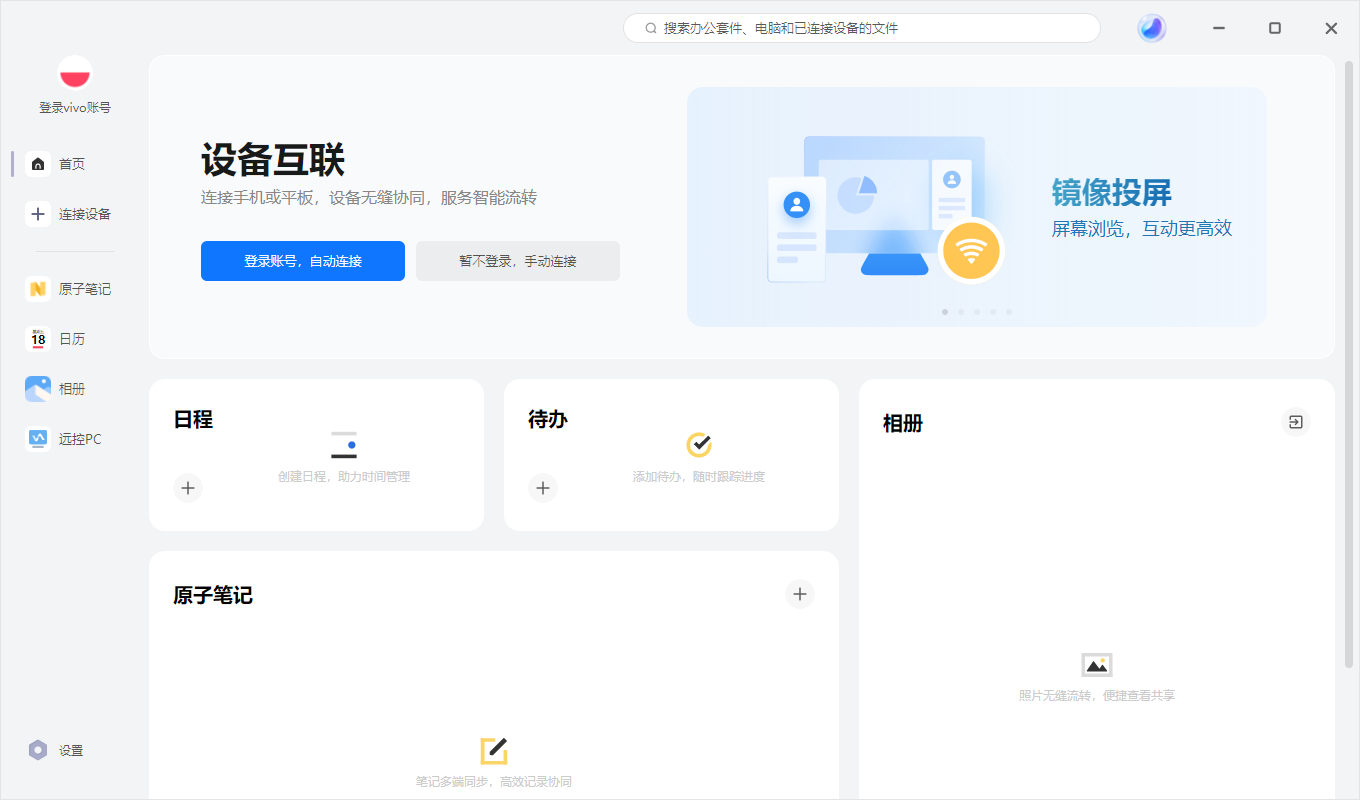Select the second banner carousel dot
This screenshot has width=1360, height=800.
(x=961, y=312)
